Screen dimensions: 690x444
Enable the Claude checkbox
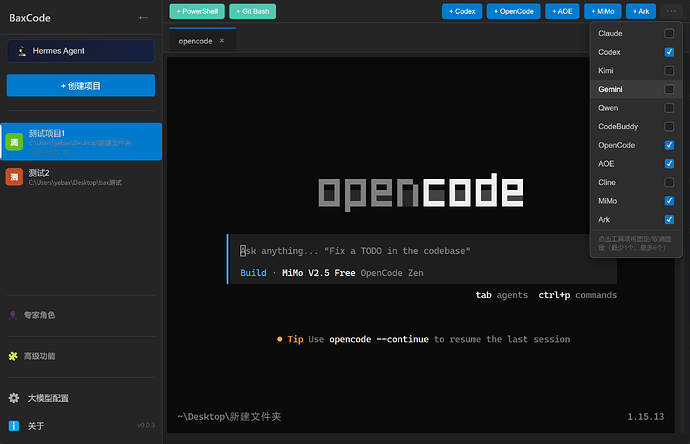[669, 33]
